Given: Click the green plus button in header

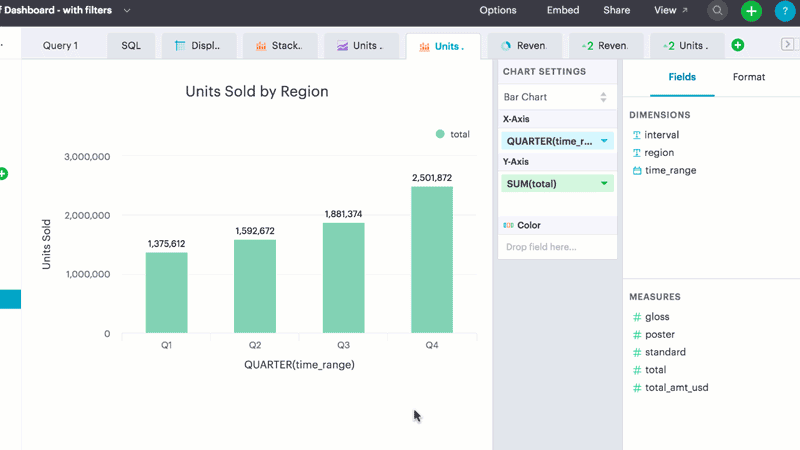Looking at the screenshot, I should tap(751, 11).
